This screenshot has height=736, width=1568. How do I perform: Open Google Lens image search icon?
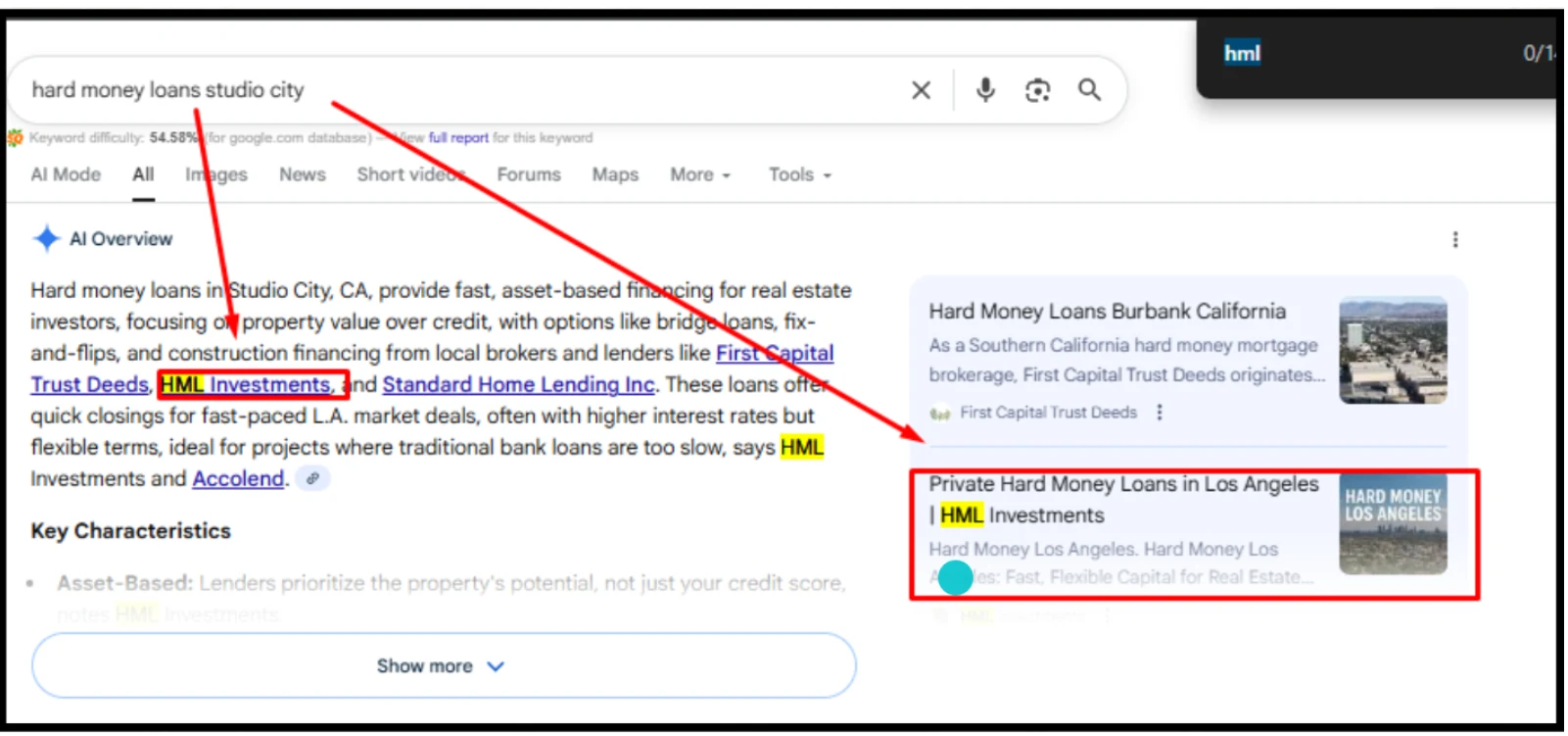1037,90
